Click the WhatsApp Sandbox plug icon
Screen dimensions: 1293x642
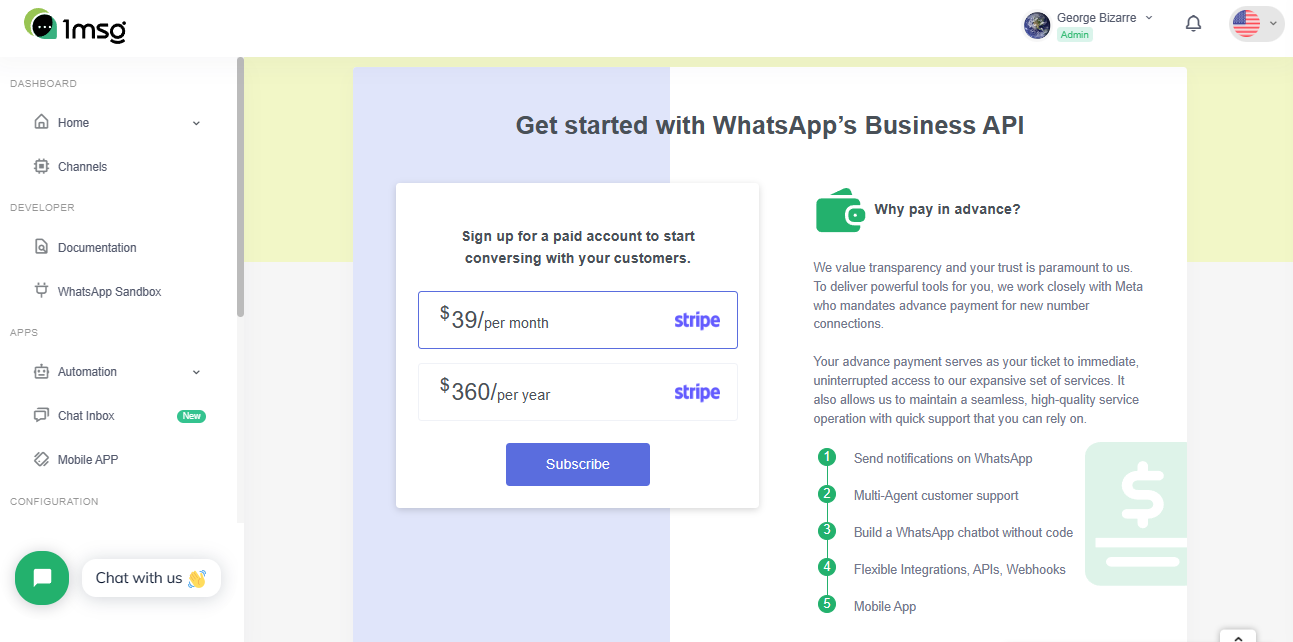[41, 291]
